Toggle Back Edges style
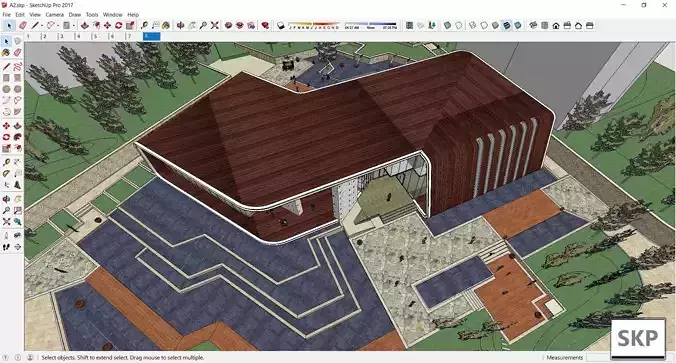Viewport: 676px width, 363px height. click(458, 25)
